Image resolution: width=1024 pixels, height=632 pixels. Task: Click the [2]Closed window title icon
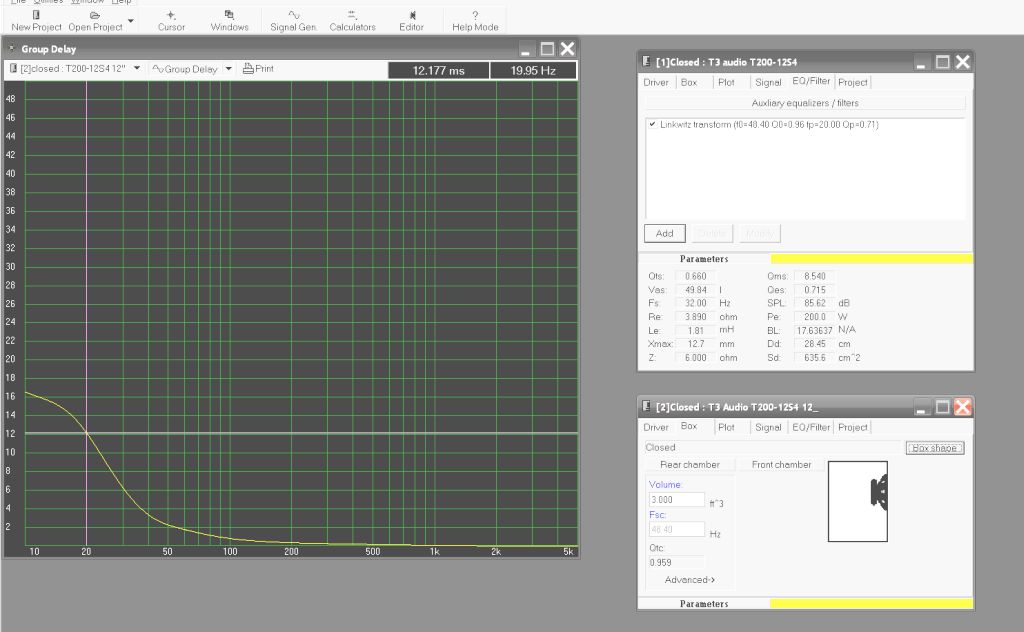tap(647, 406)
